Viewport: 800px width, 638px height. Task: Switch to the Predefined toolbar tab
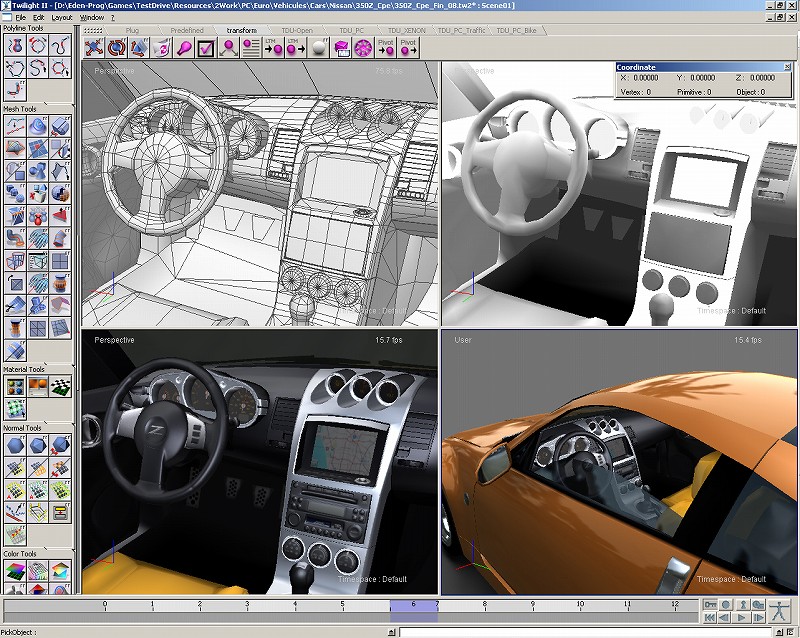187,30
